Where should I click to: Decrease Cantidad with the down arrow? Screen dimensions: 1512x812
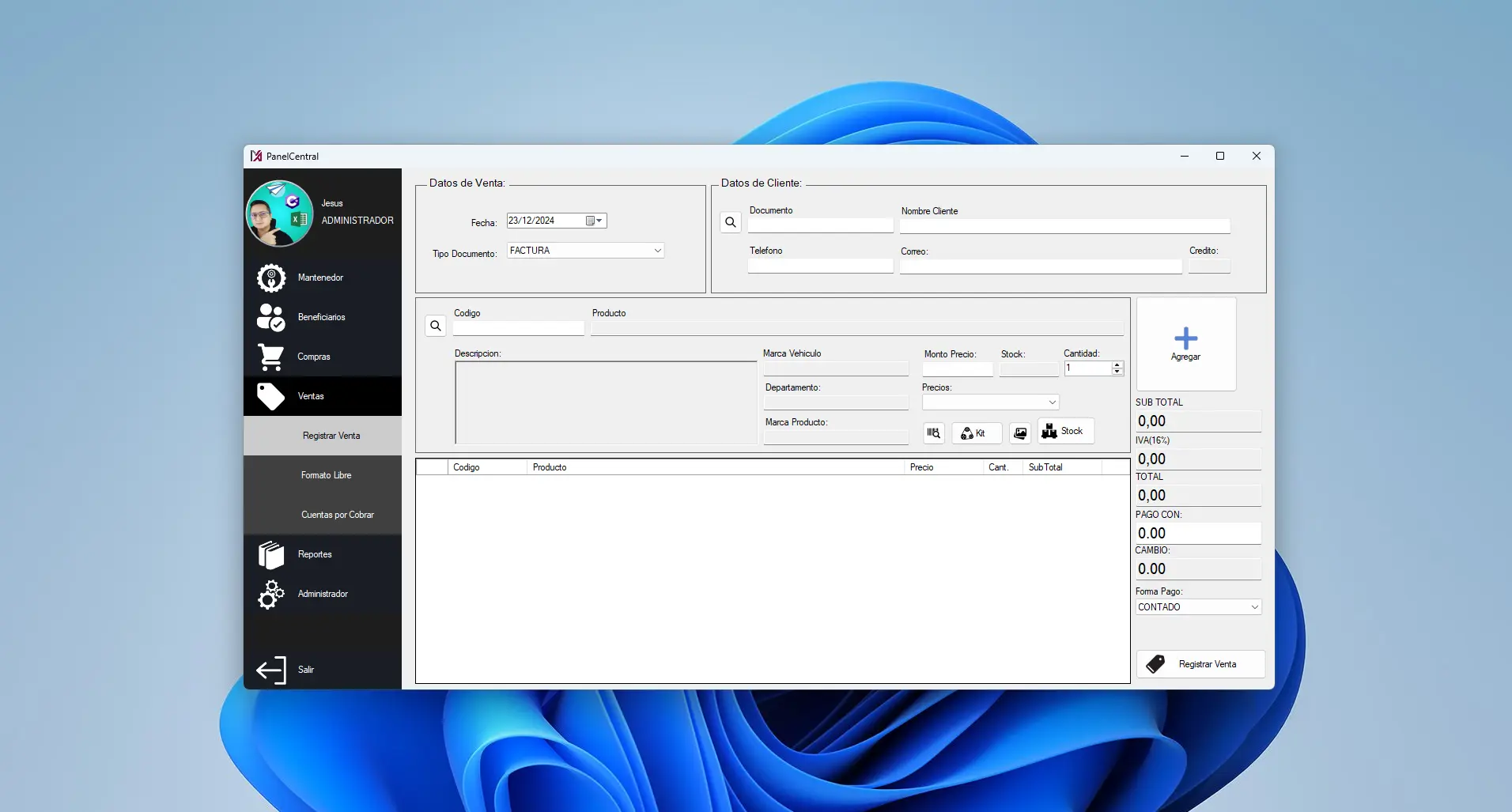(1117, 372)
